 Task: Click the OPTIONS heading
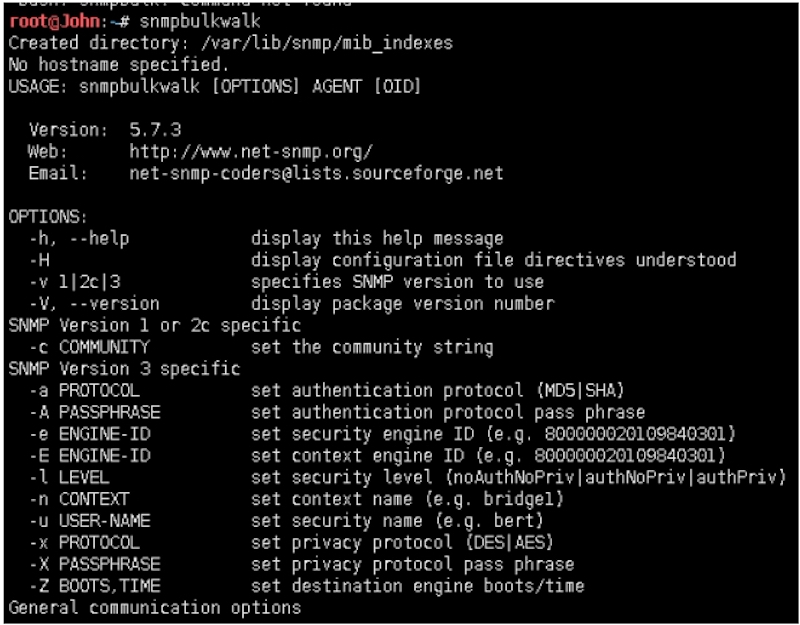[48, 217]
